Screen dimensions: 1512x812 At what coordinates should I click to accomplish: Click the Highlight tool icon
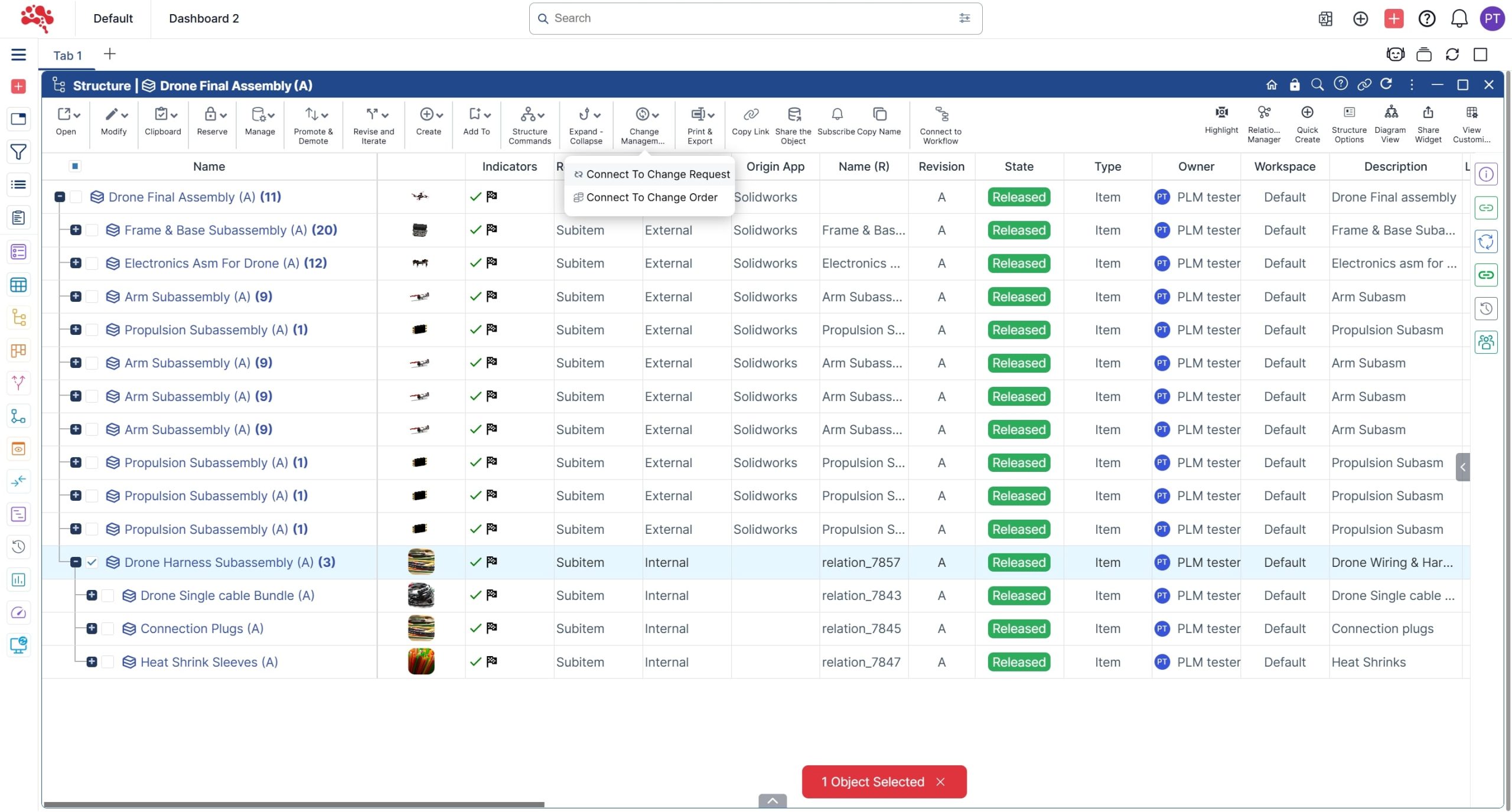point(1221,113)
